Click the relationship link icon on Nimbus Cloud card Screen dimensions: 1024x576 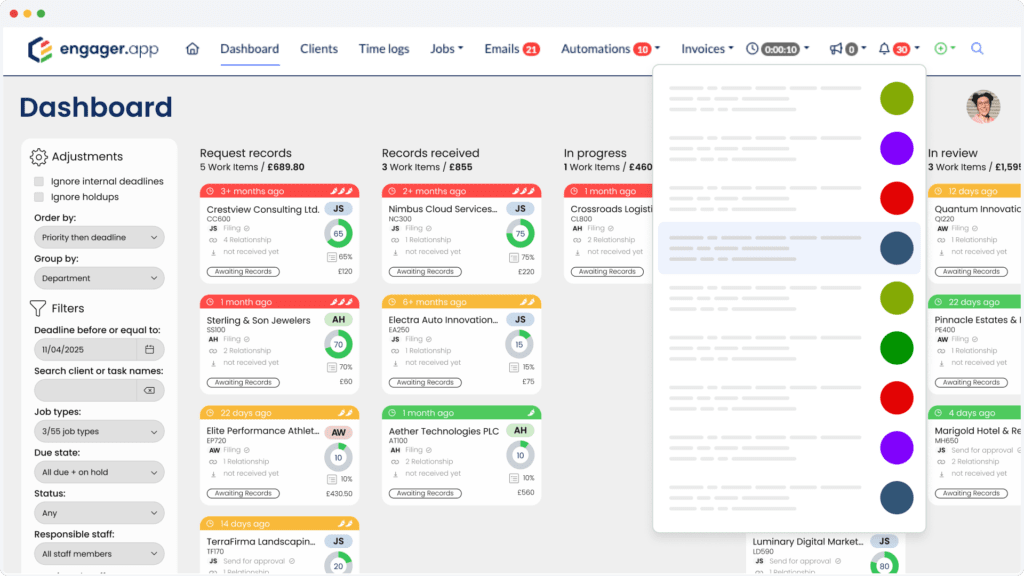(395, 240)
